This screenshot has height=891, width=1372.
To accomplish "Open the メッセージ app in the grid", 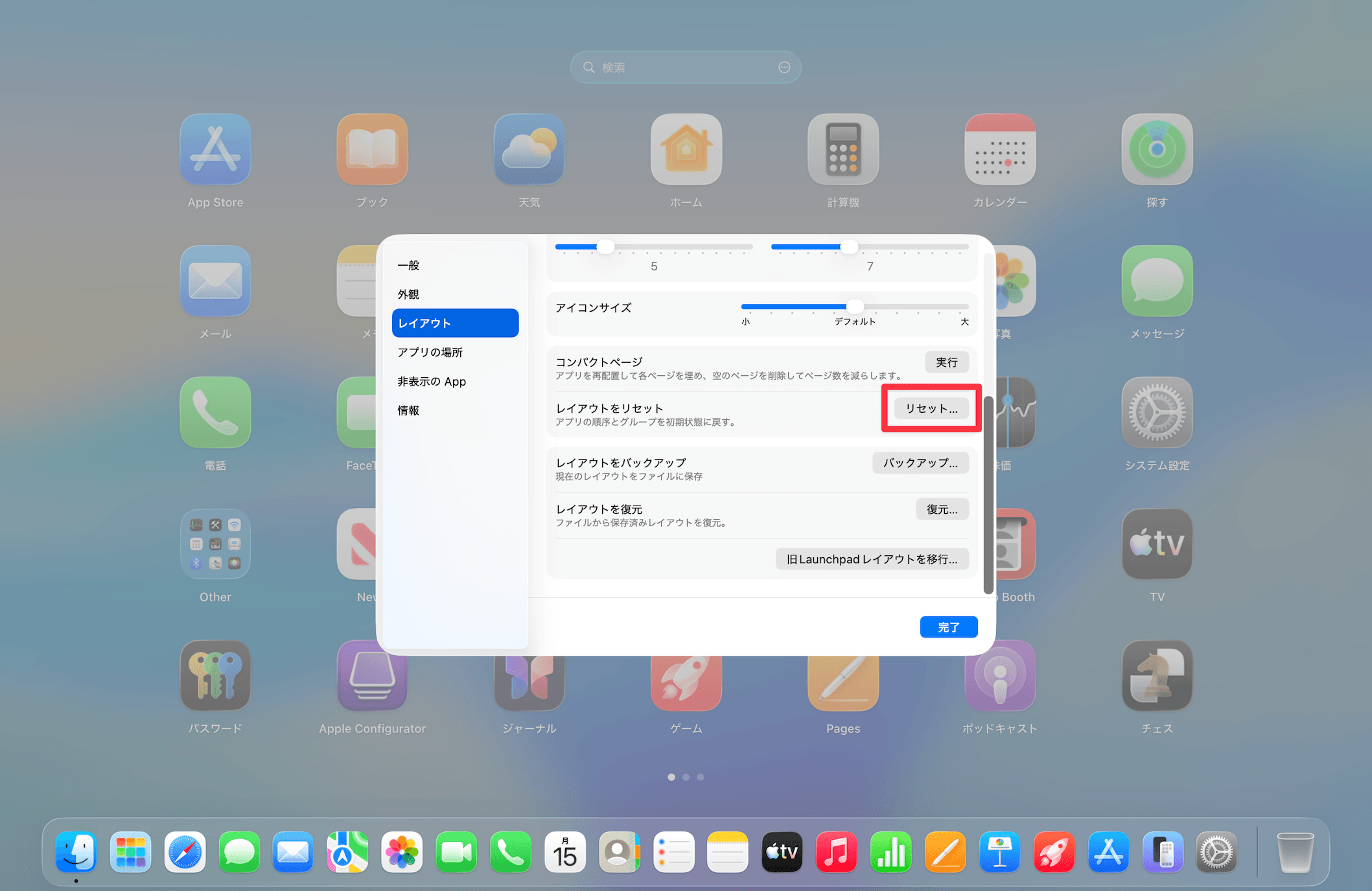I will tap(1157, 281).
